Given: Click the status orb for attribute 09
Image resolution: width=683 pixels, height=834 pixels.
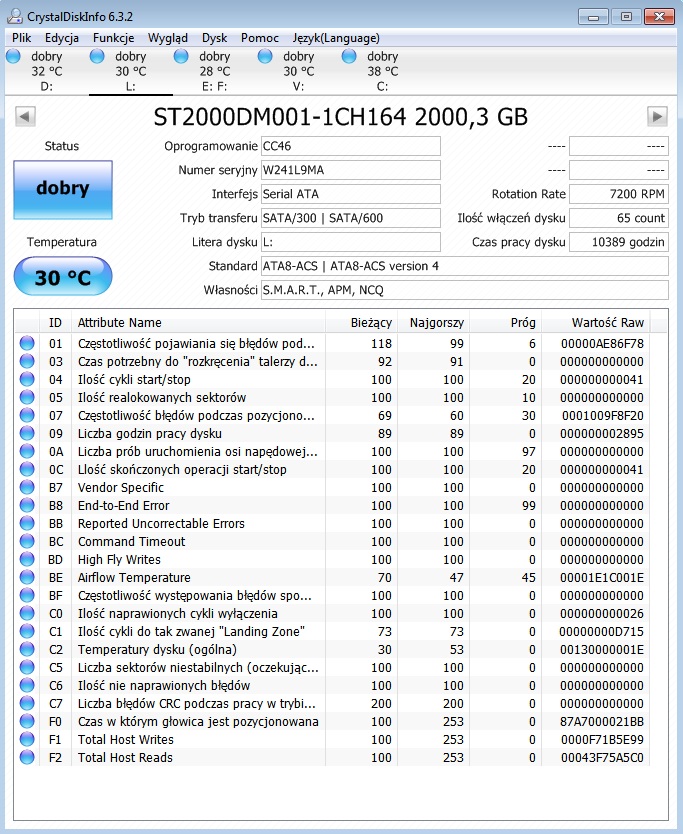Looking at the screenshot, I should (x=27, y=433).
